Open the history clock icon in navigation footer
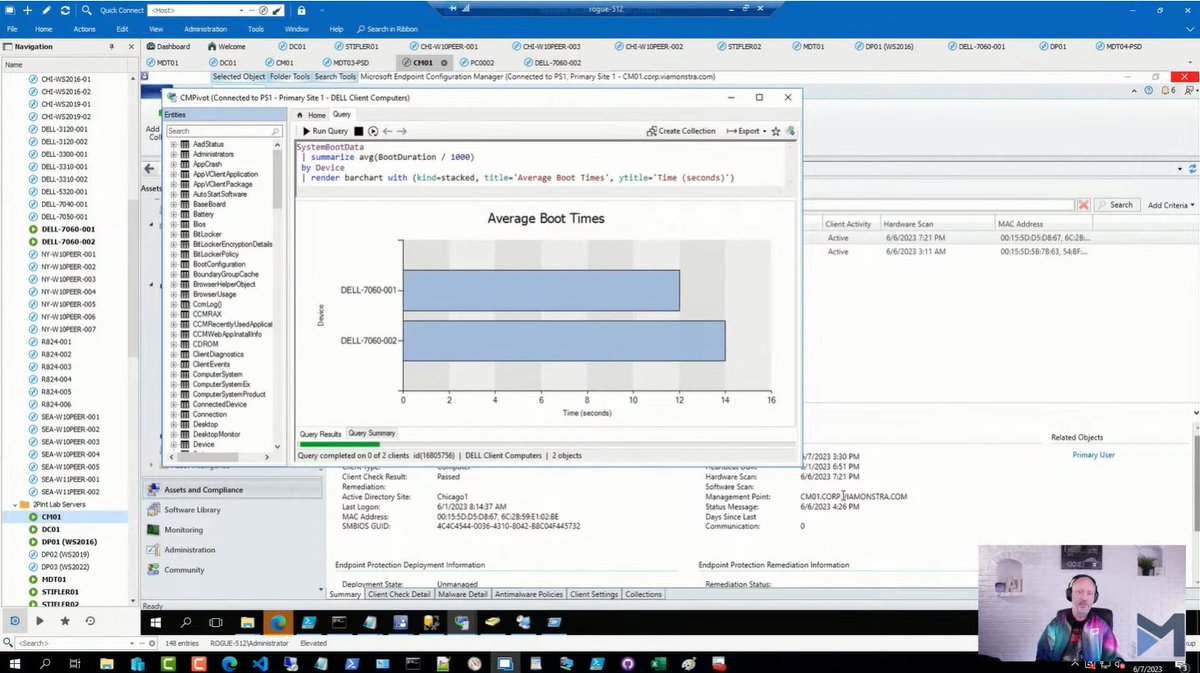The image size is (1200, 673). click(x=90, y=621)
